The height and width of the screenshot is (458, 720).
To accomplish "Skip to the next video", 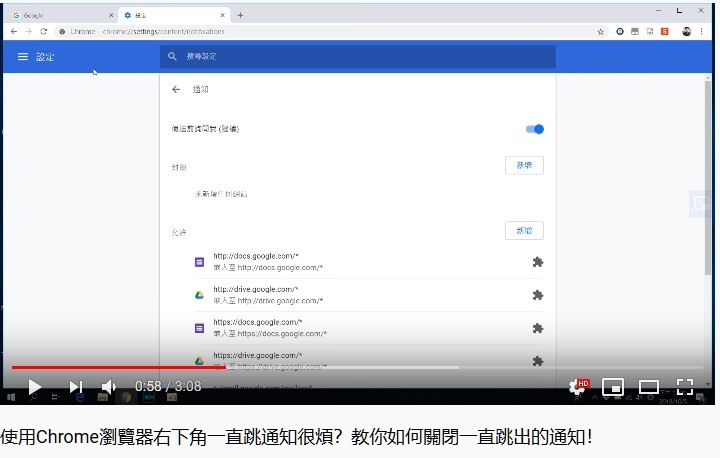I will click(x=76, y=387).
